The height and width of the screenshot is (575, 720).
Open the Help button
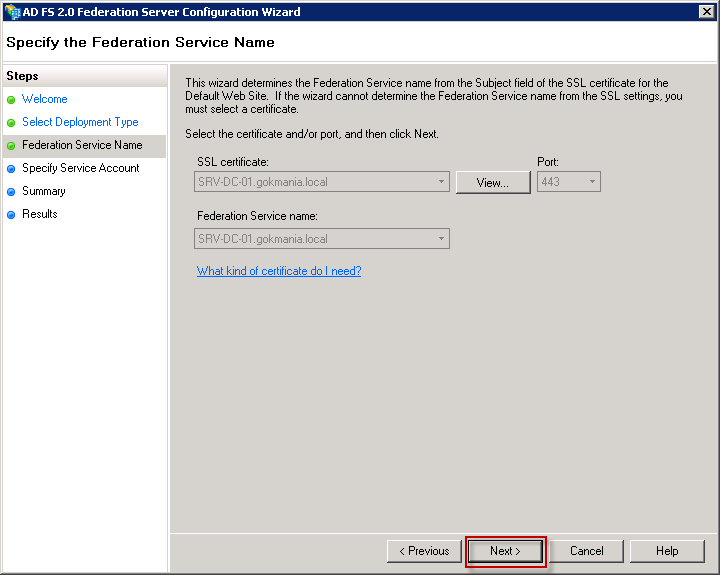667,551
